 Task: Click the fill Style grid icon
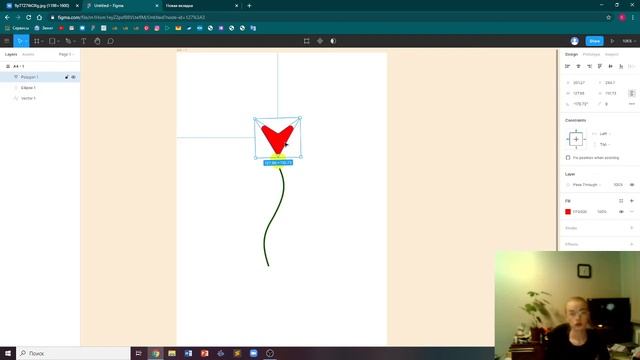click(x=621, y=201)
